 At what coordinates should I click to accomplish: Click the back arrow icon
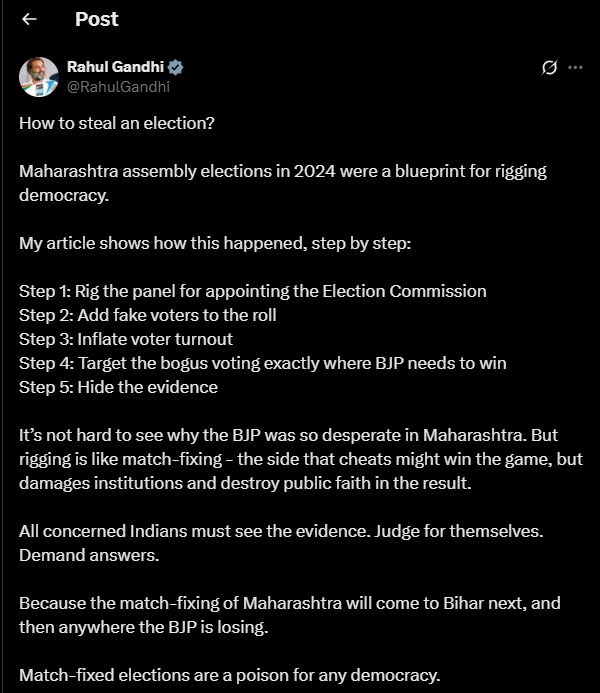coord(29,19)
